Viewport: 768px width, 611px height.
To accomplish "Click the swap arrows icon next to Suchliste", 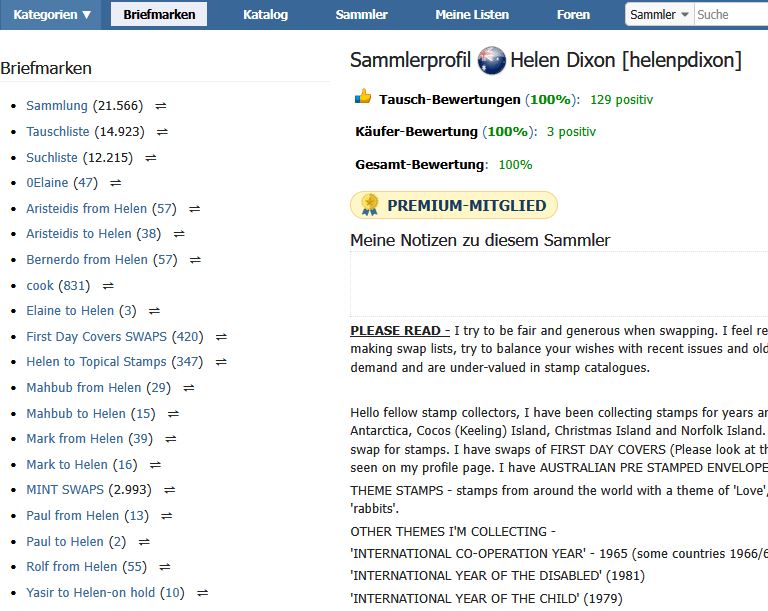I will tap(151, 158).
